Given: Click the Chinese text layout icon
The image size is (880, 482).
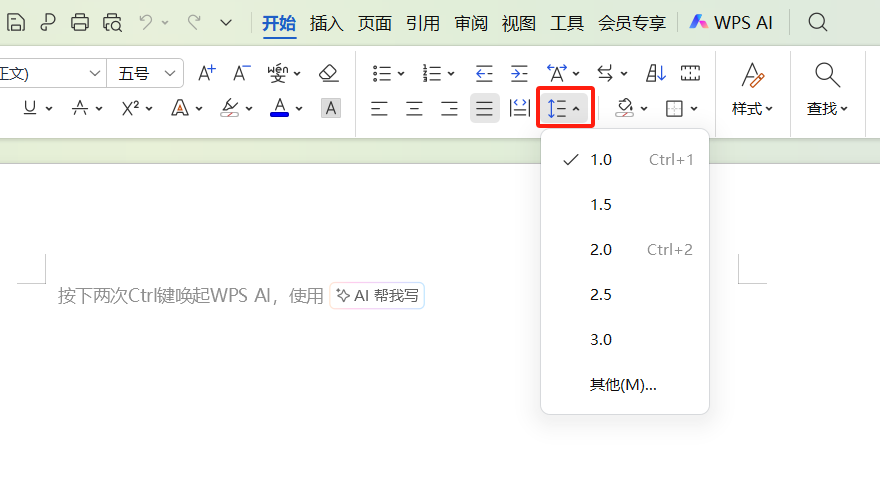Looking at the screenshot, I should pyautogui.click(x=557, y=73).
